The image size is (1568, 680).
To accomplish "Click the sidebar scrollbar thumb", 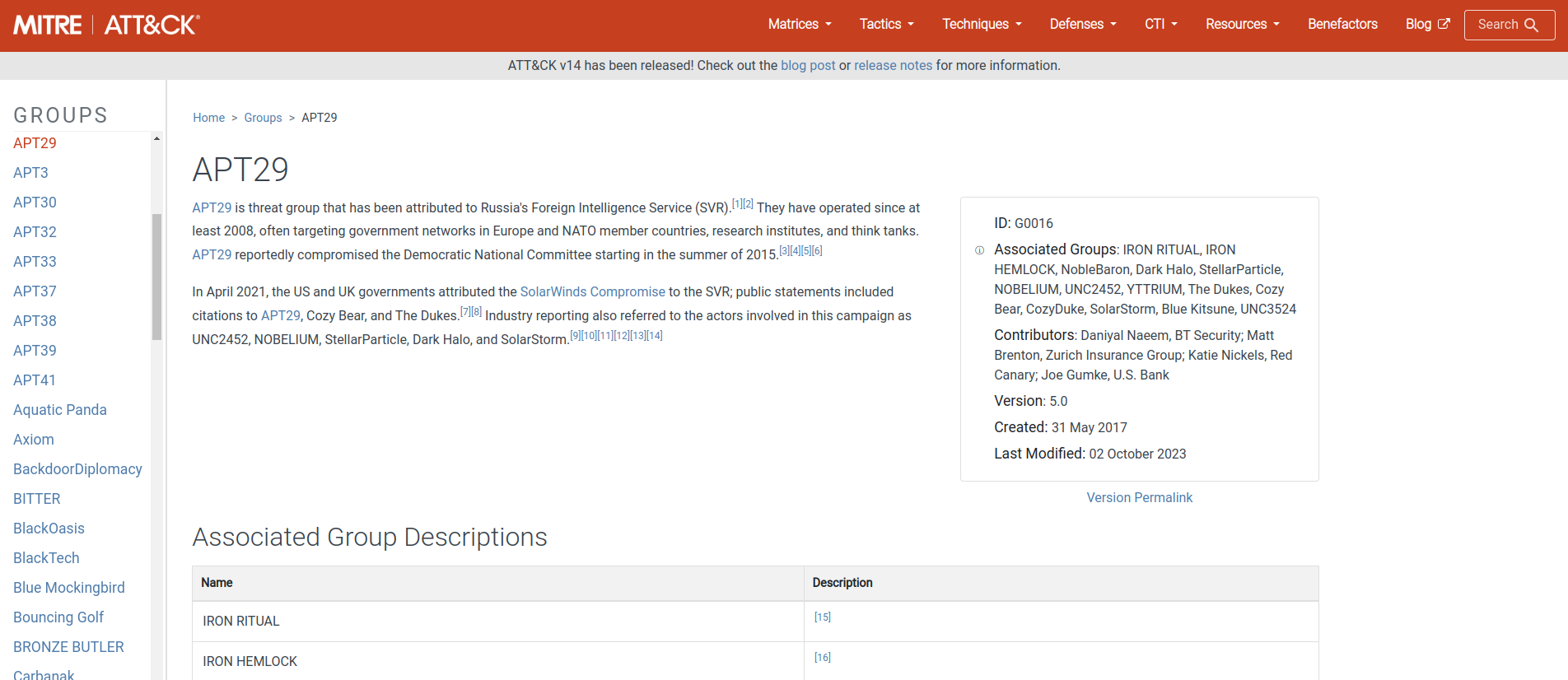I will 156,277.
